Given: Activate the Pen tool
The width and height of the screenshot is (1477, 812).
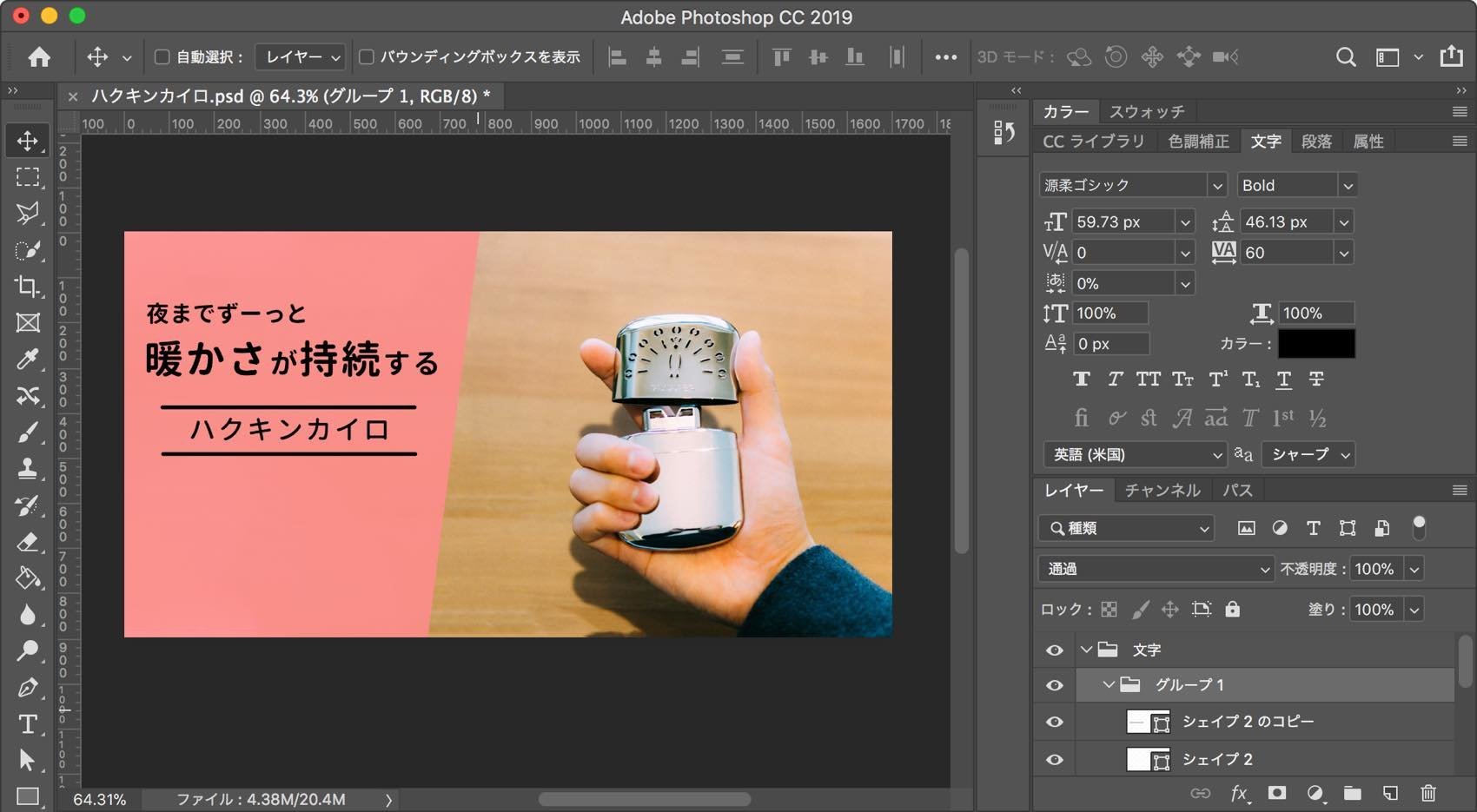Looking at the screenshot, I should (x=28, y=688).
